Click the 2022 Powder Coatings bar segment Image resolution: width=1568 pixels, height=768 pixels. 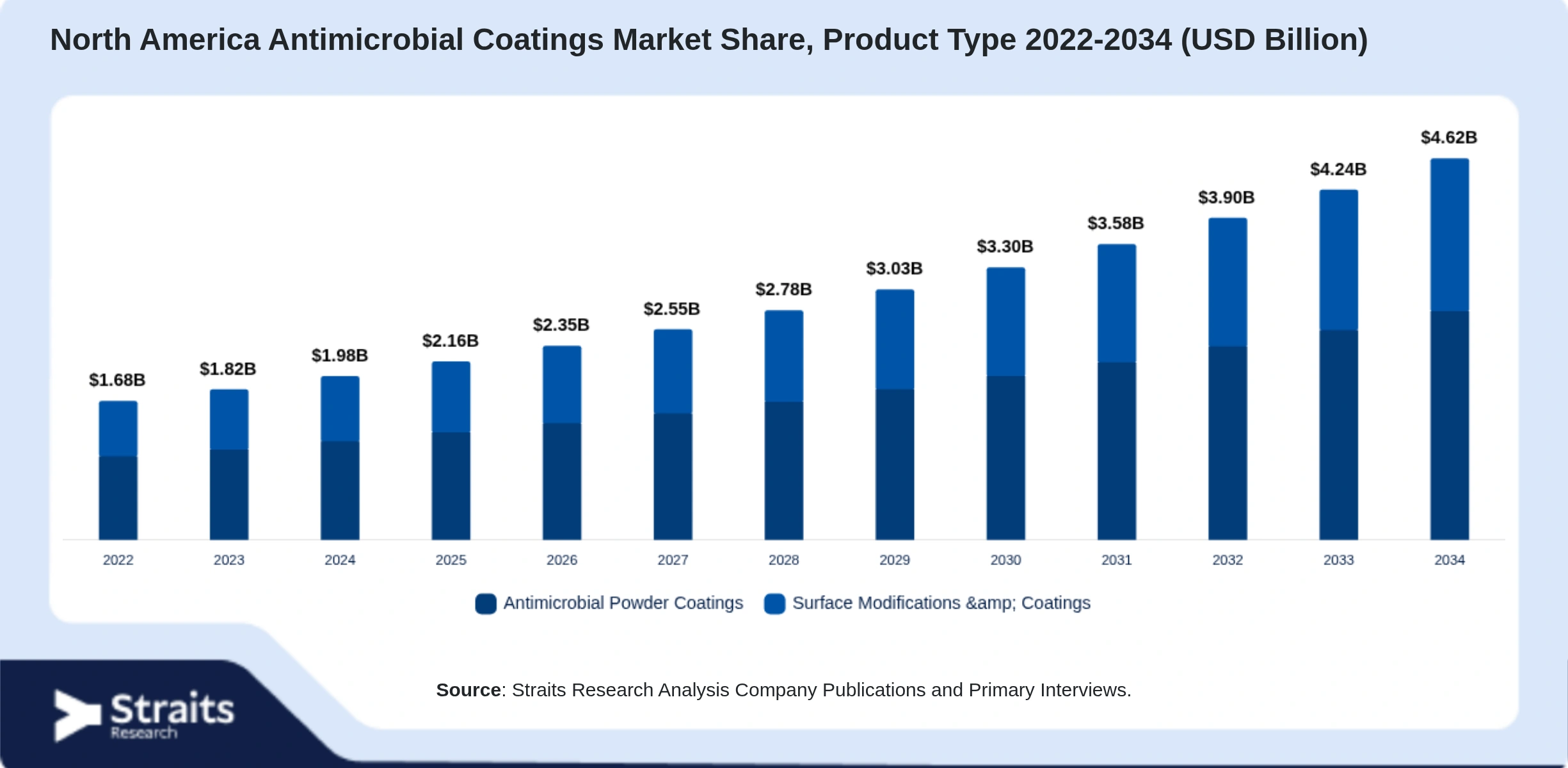point(118,498)
